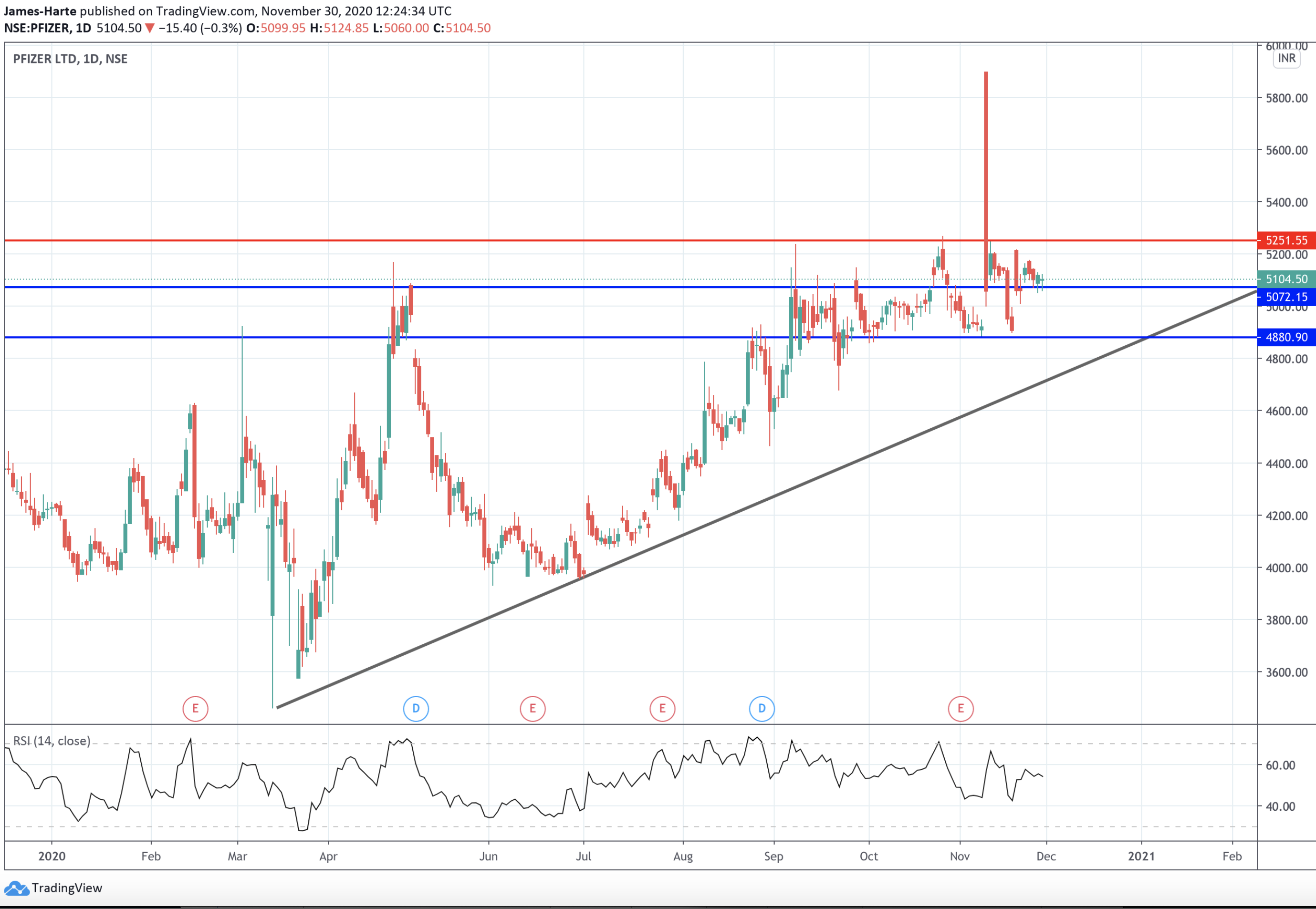1316x909 pixels.
Task: Open the INR currency label on price scale
Action: coord(1286,58)
